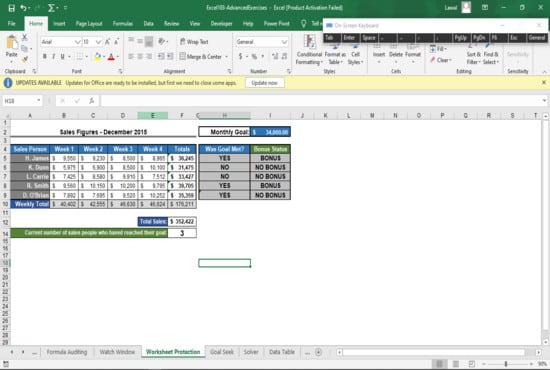Top align cell contents
The width and height of the screenshot is (550, 370).
pos(131,41)
